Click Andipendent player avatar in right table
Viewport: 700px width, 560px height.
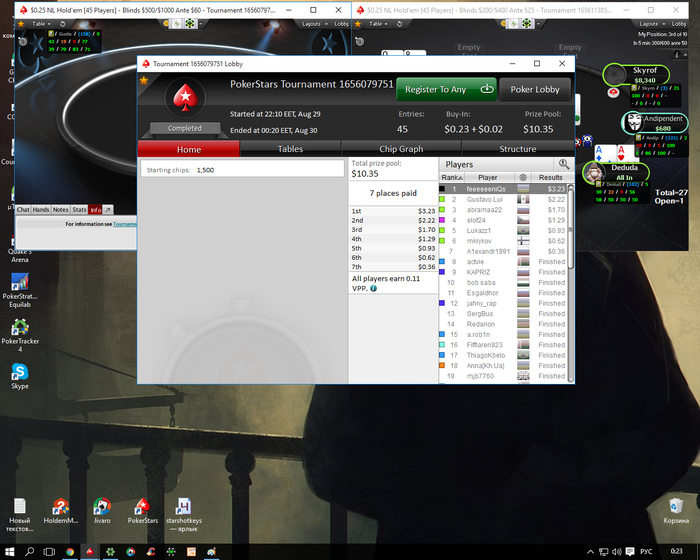coord(633,122)
